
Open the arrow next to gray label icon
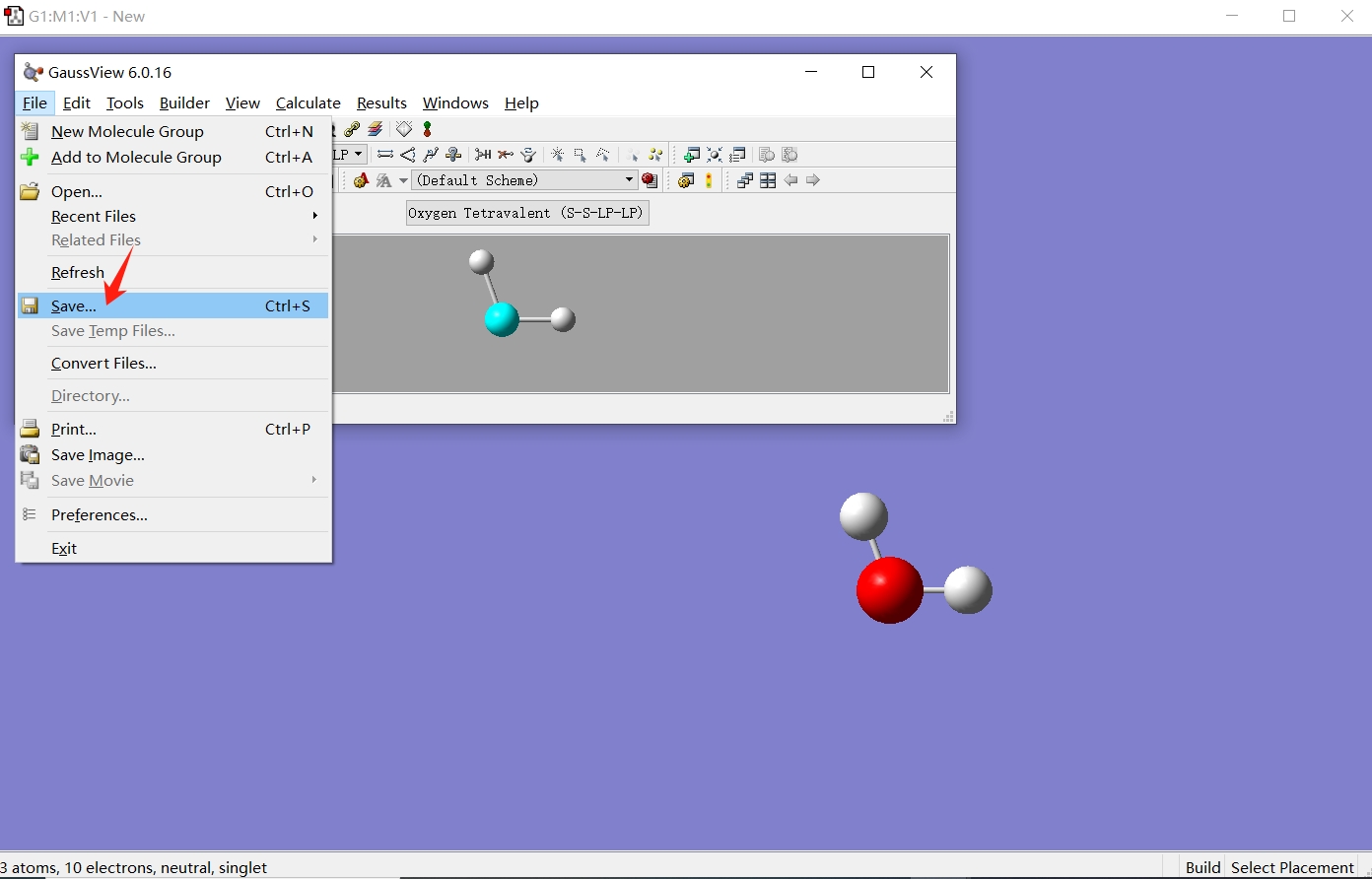click(403, 180)
